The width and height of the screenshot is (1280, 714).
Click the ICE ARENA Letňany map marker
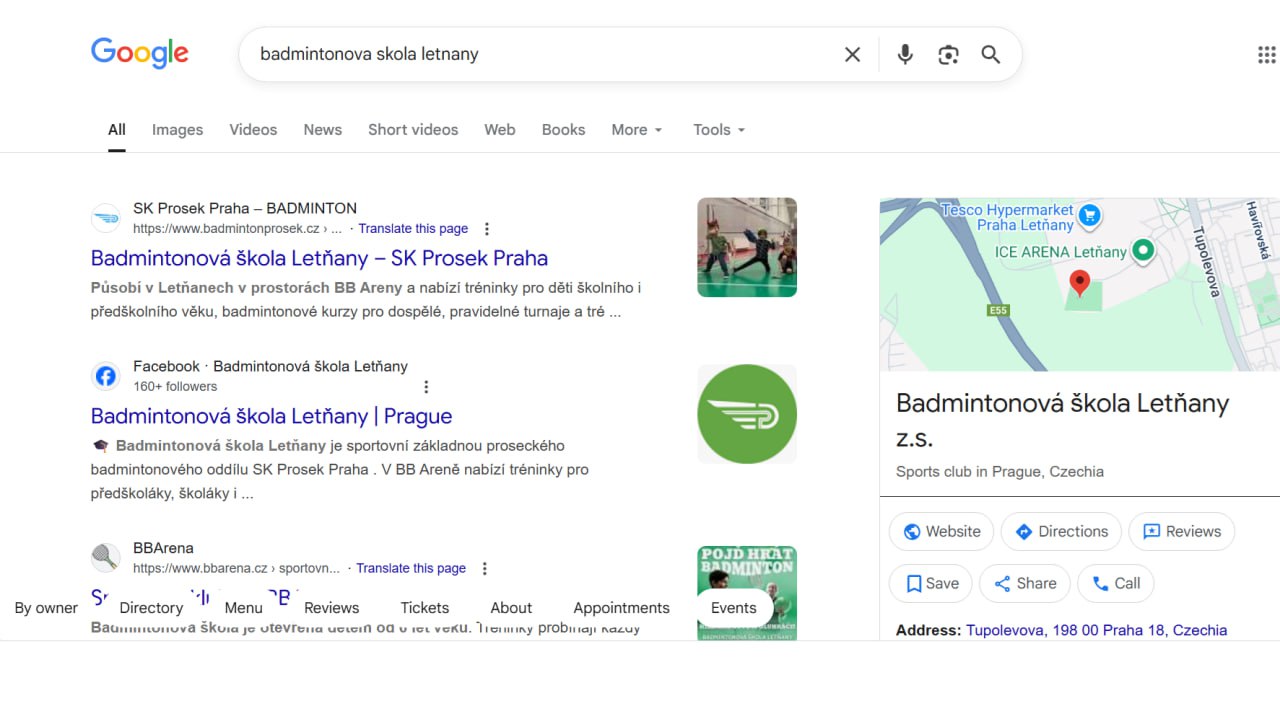coord(1142,251)
